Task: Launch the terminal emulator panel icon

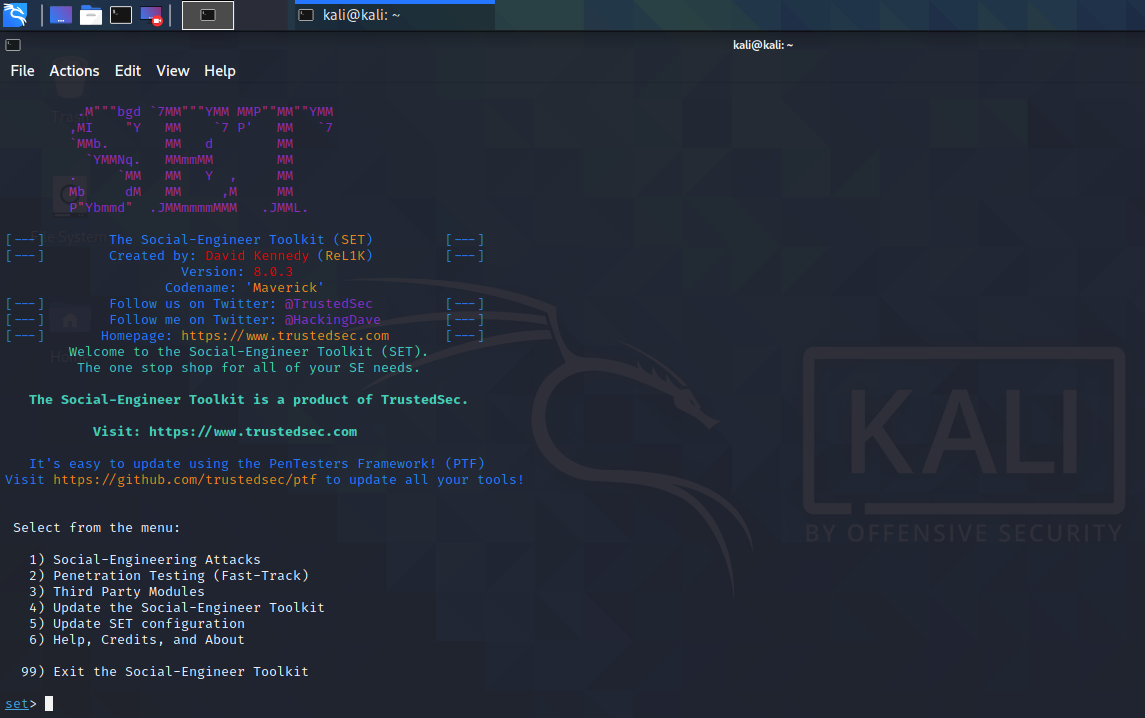Action: coord(121,15)
